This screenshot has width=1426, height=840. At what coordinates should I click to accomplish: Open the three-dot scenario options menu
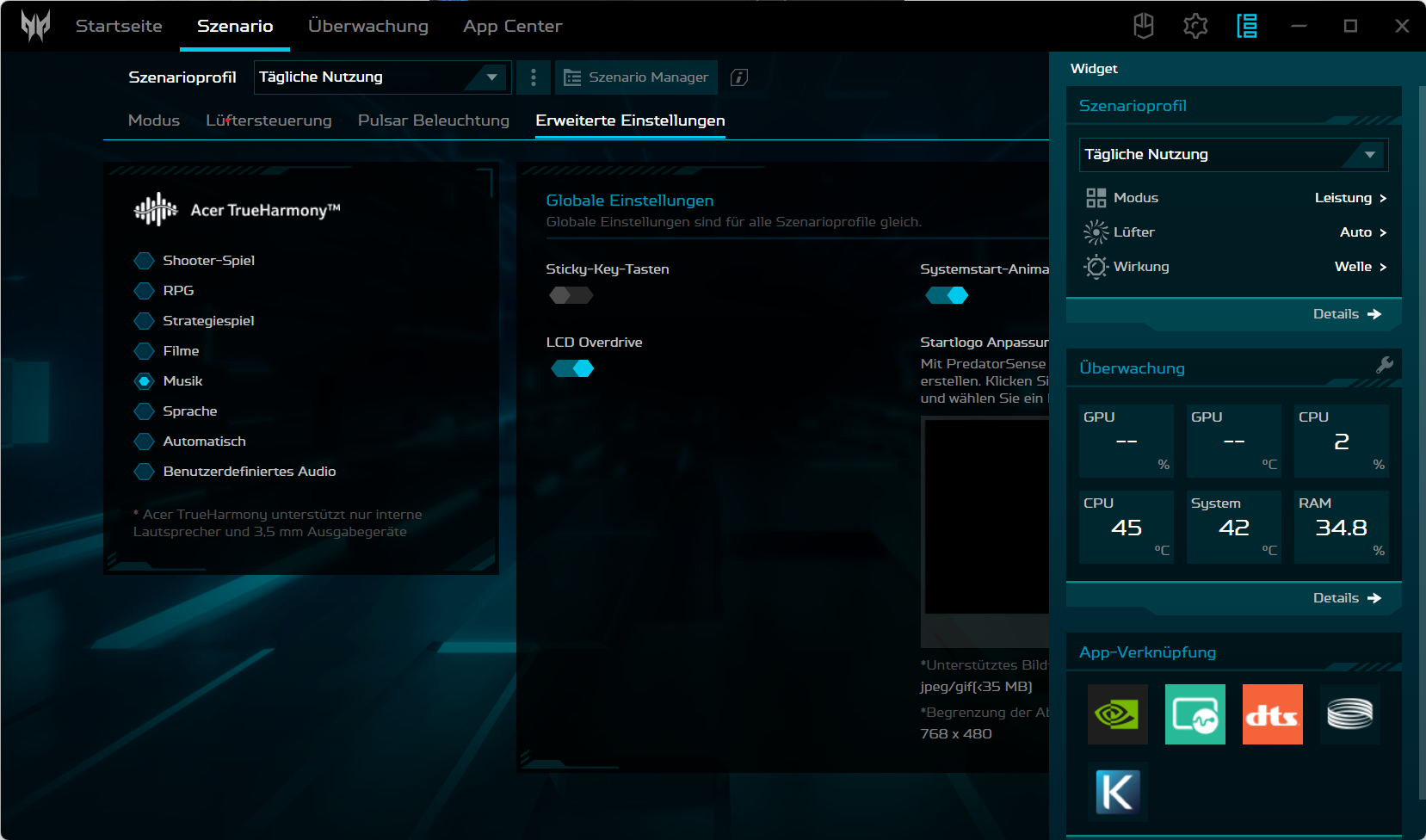tap(534, 77)
